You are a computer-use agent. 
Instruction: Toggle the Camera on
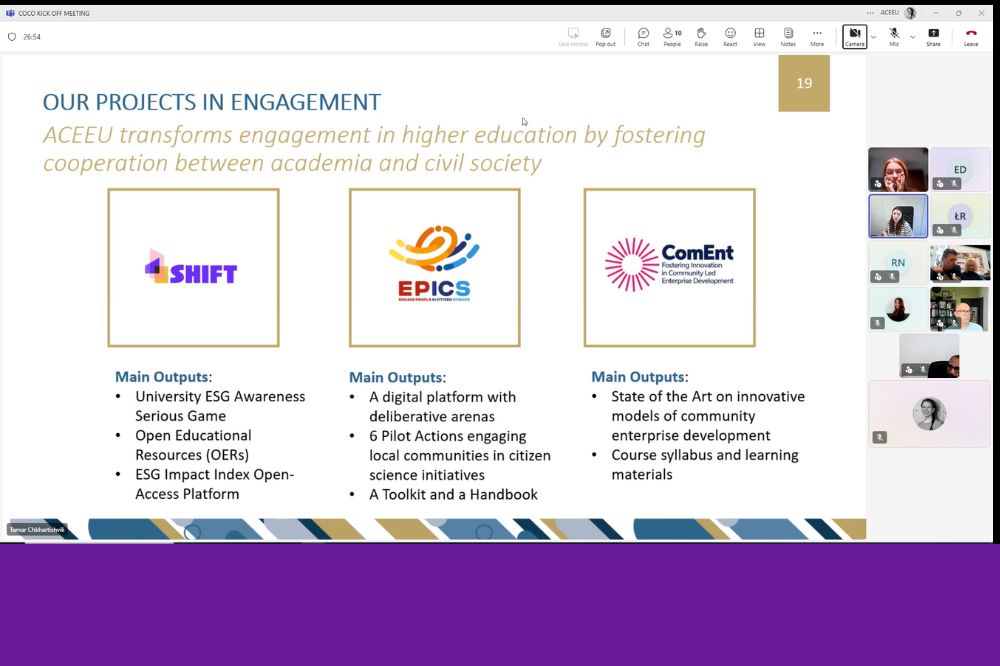854,37
